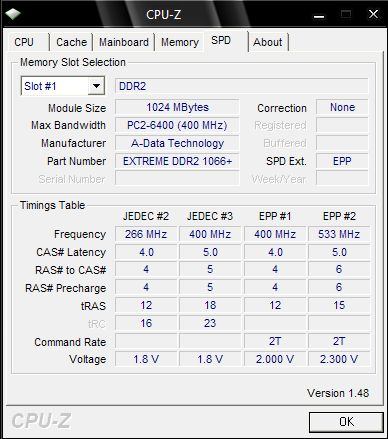This screenshot has height=439, width=388.
Task: Click the EXTREME DDR2 1066+ part number
Action: (177, 161)
